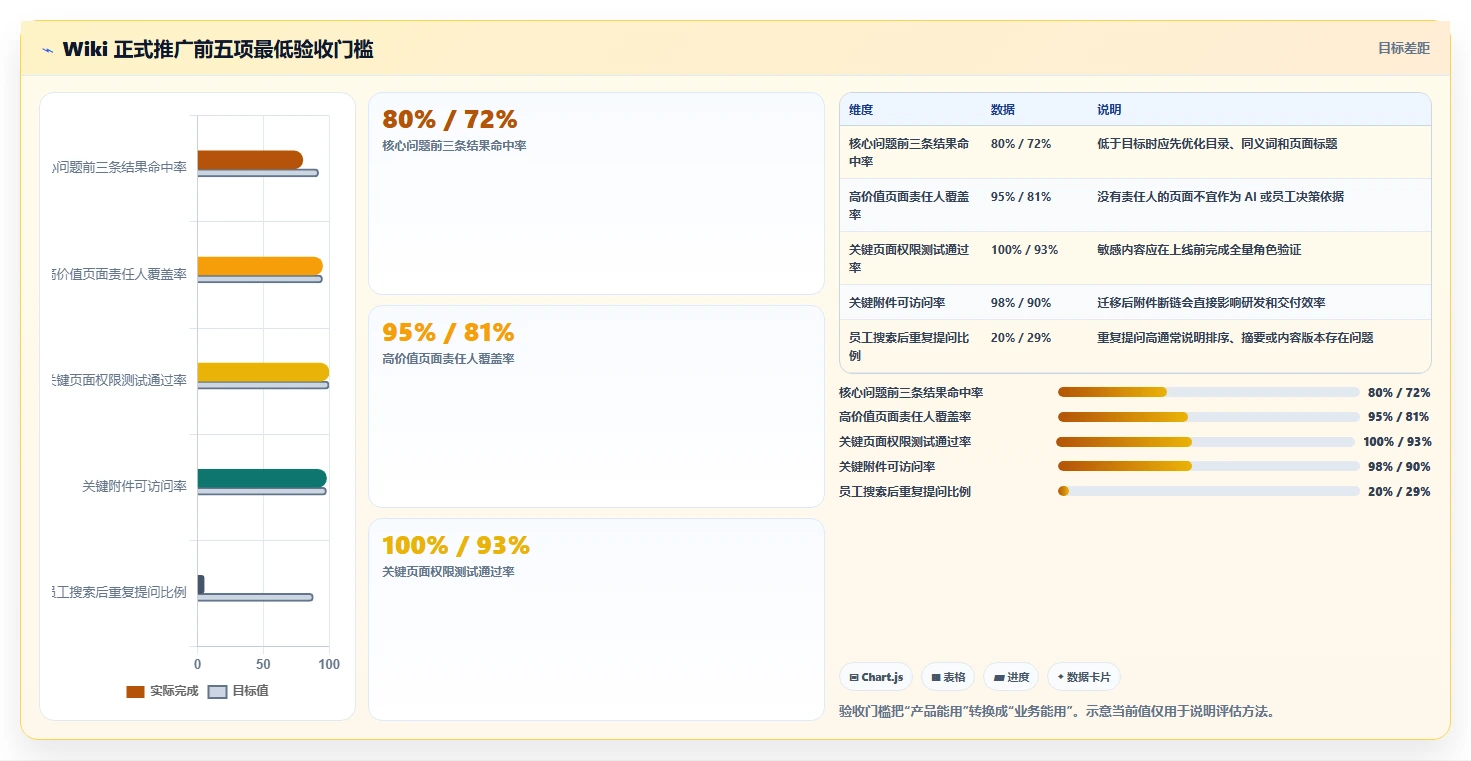The height and width of the screenshot is (761, 1471).
Task: Click the 表格 tag chip
Action: [948, 677]
